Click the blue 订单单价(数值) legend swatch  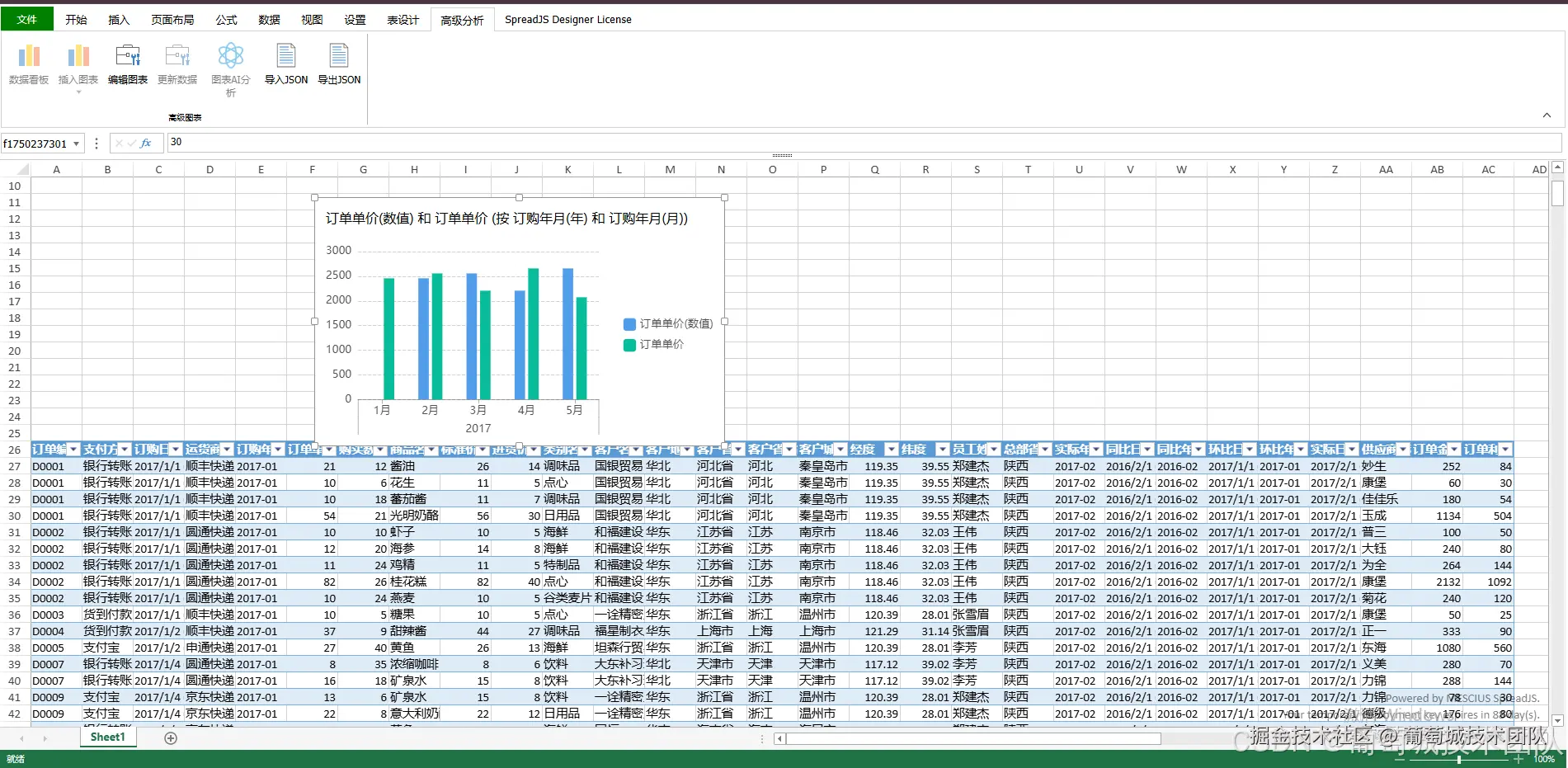click(x=629, y=324)
